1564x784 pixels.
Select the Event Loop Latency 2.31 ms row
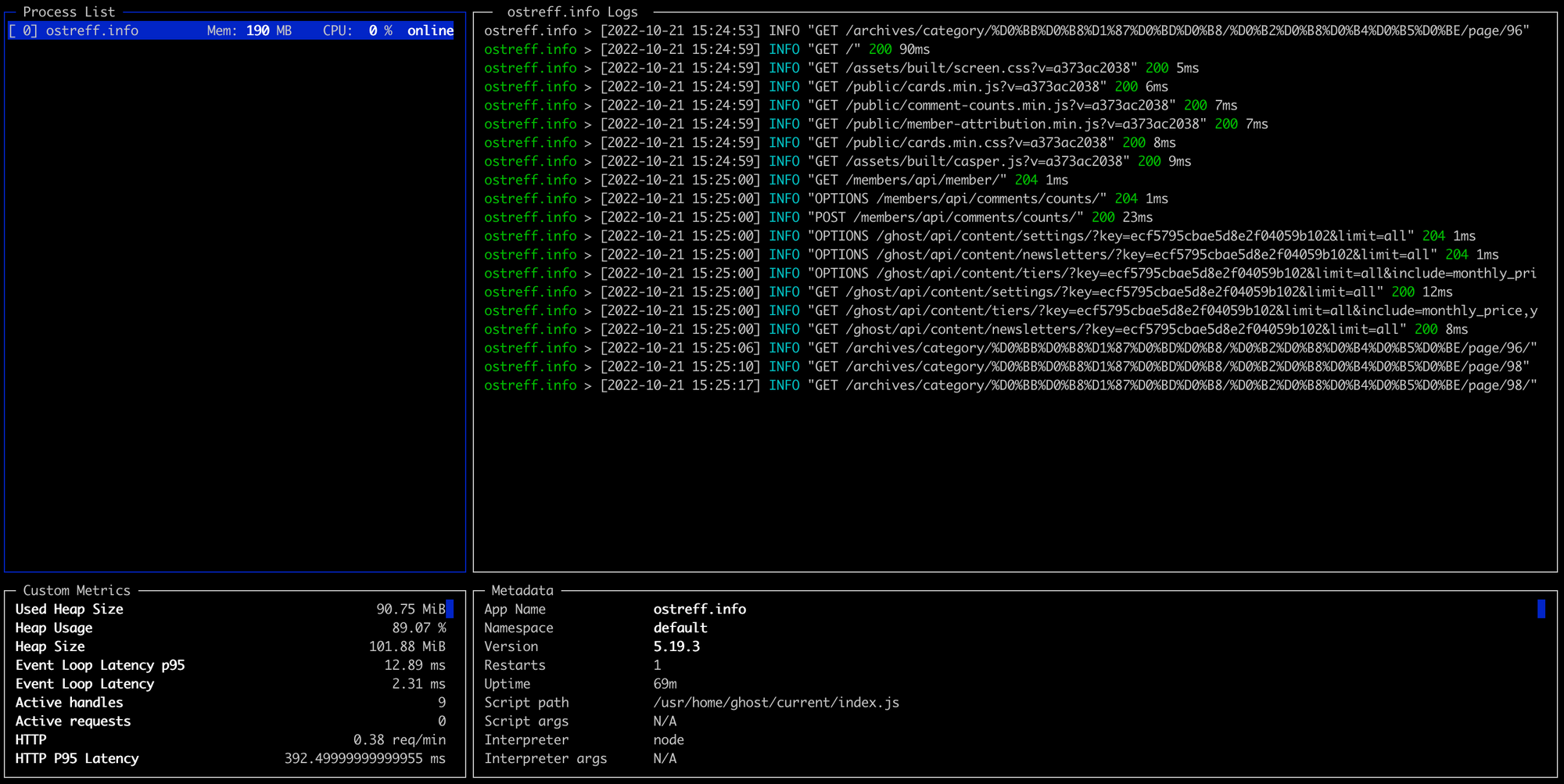[231, 684]
